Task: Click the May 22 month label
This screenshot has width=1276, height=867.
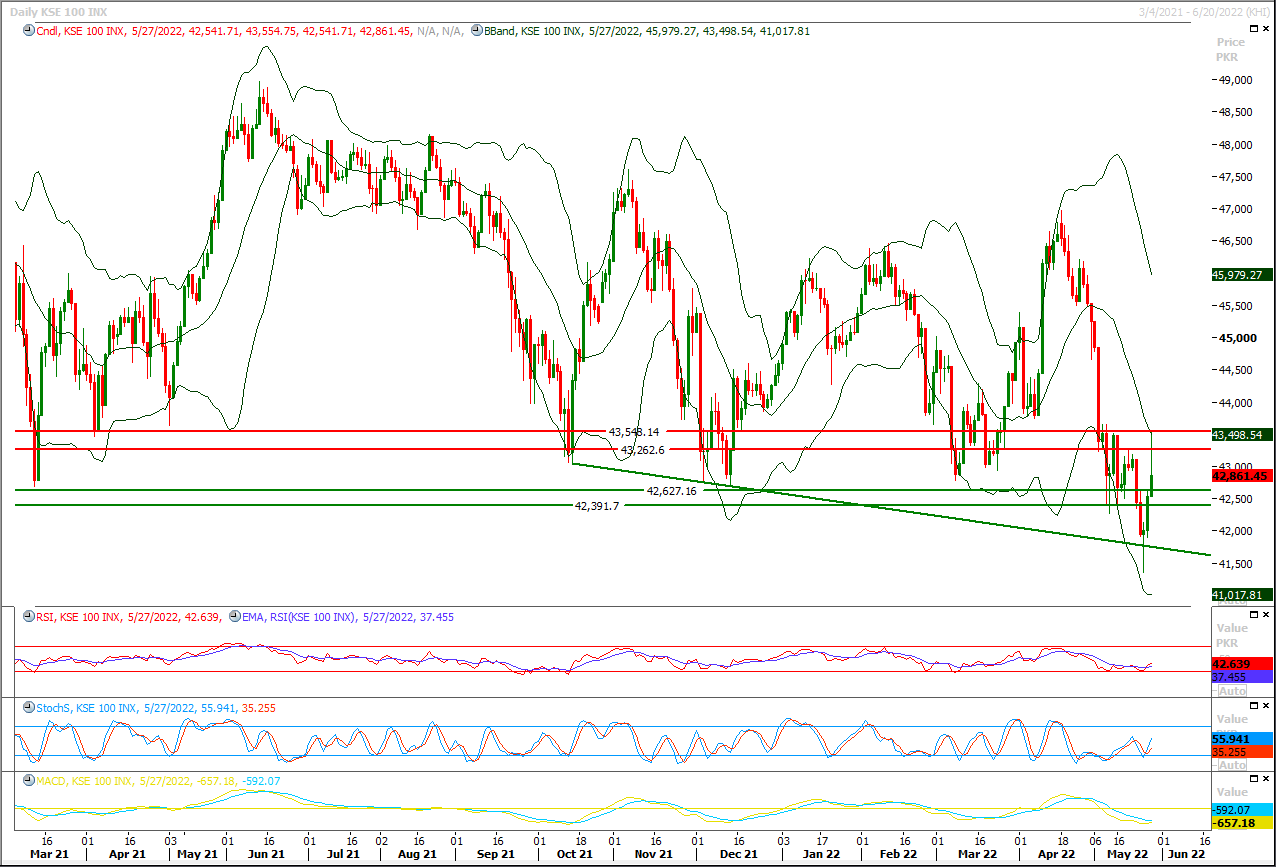Action: [x=1127, y=855]
